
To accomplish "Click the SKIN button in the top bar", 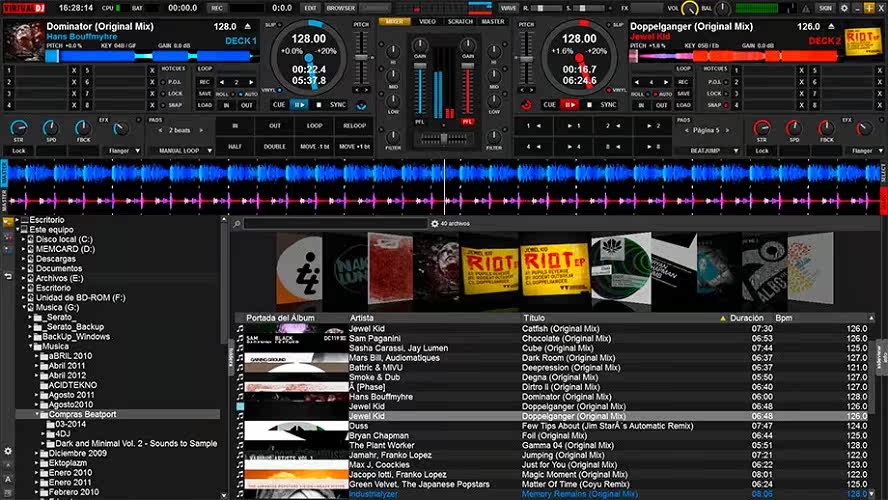I will pyautogui.click(x=825, y=8).
